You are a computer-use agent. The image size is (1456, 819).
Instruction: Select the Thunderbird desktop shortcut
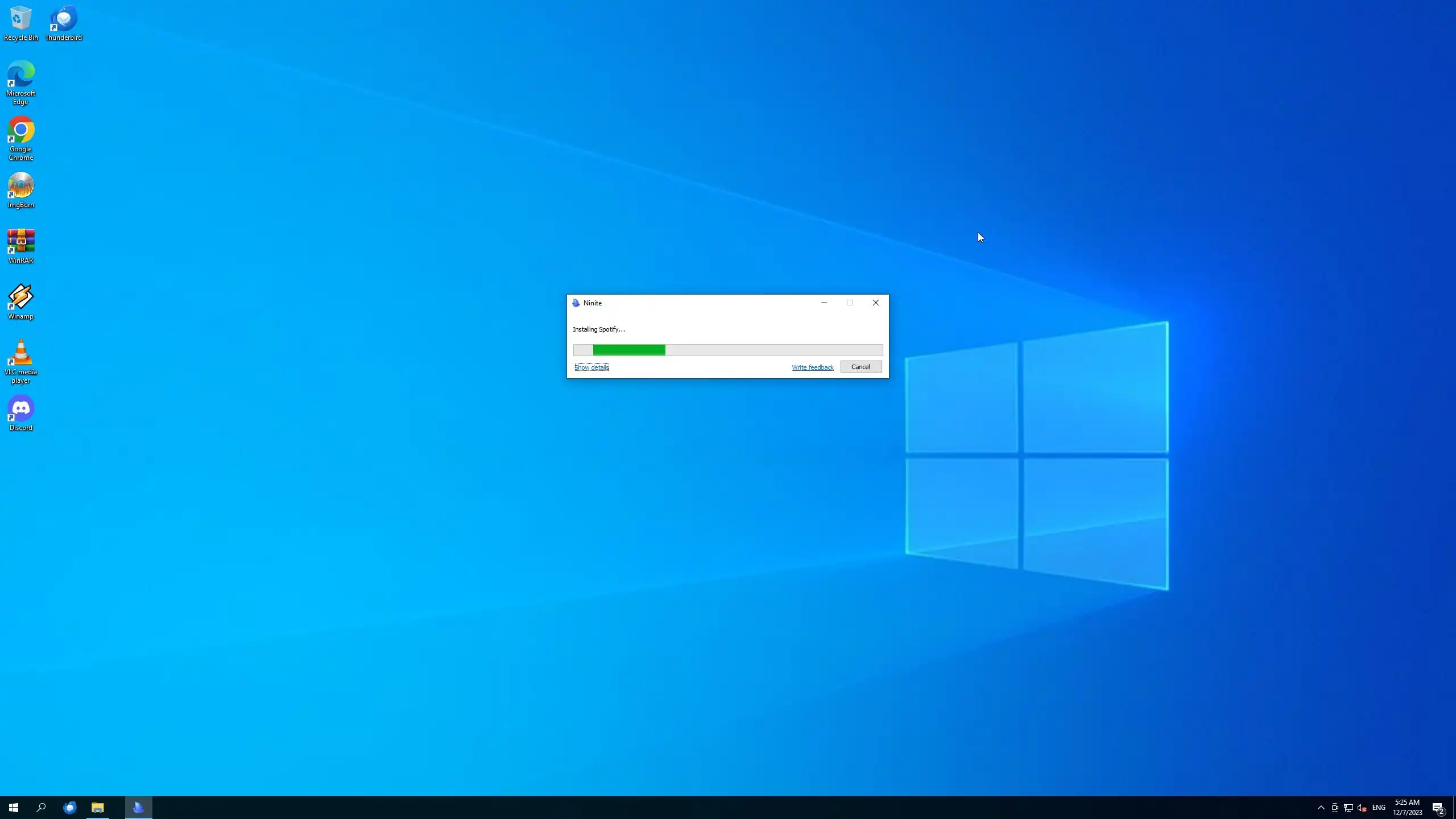pos(63,23)
